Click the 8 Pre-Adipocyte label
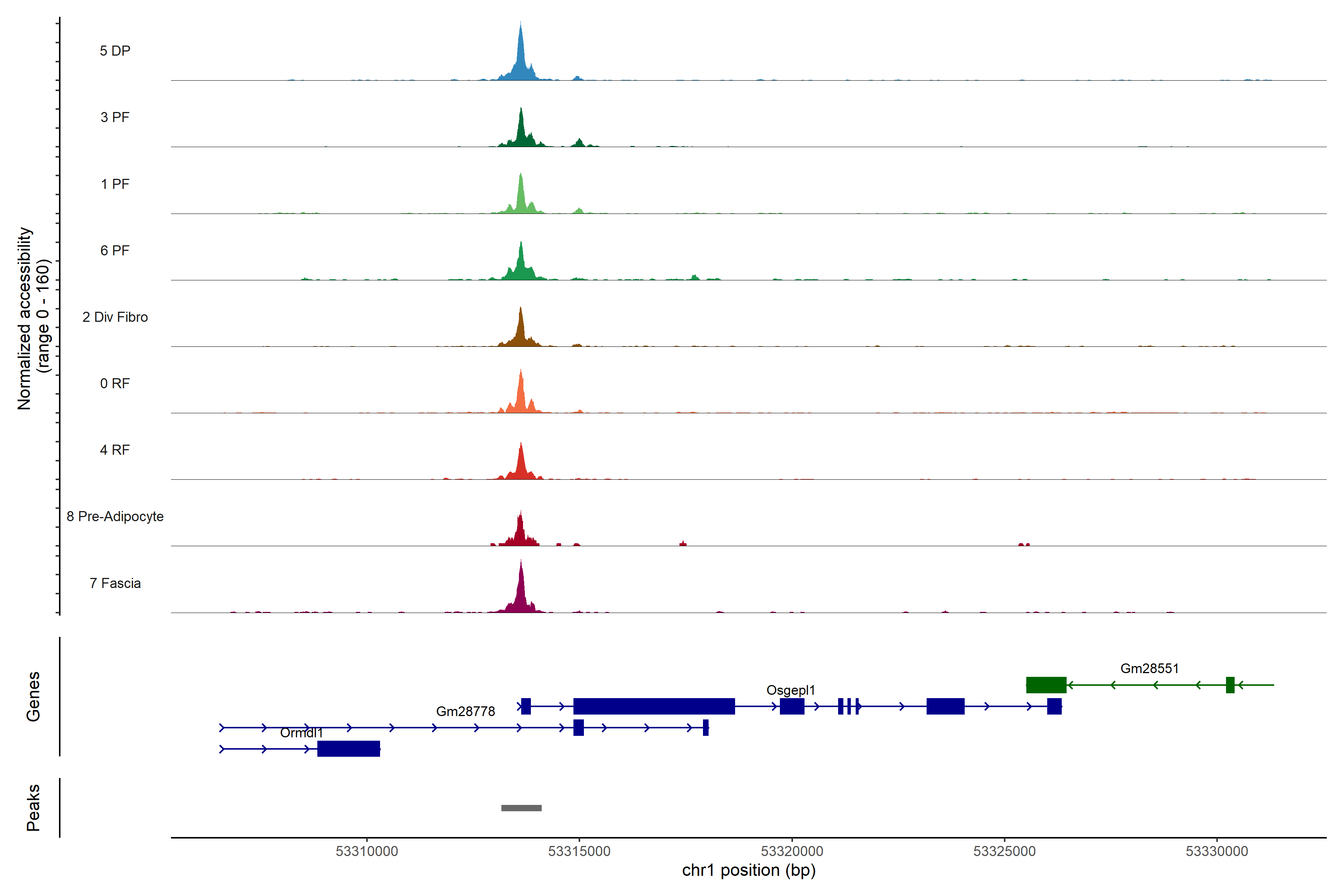The height and width of the screenshot is (896, 1344). (115, 517)
